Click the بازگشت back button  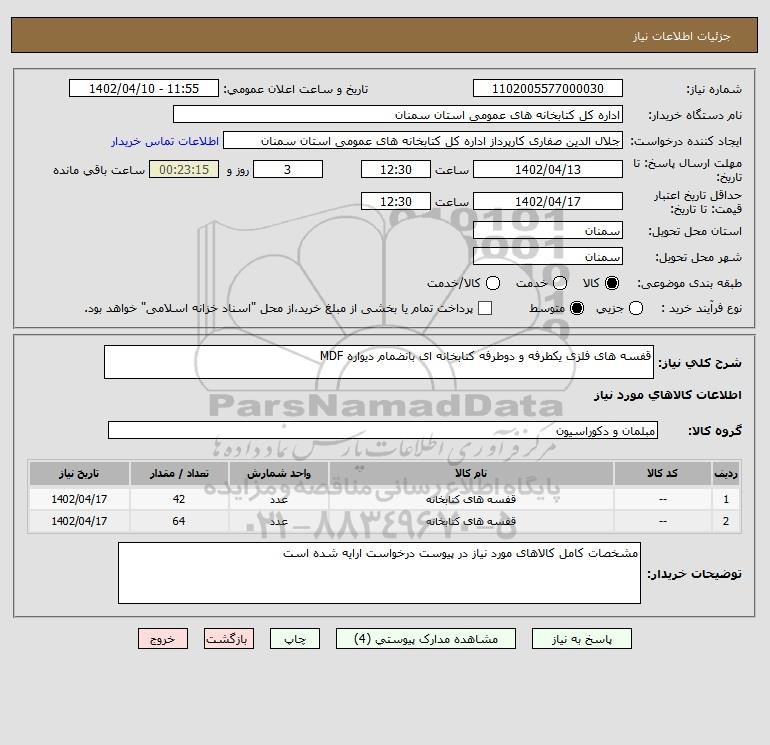pyautogui.click(x=229, y=638)
